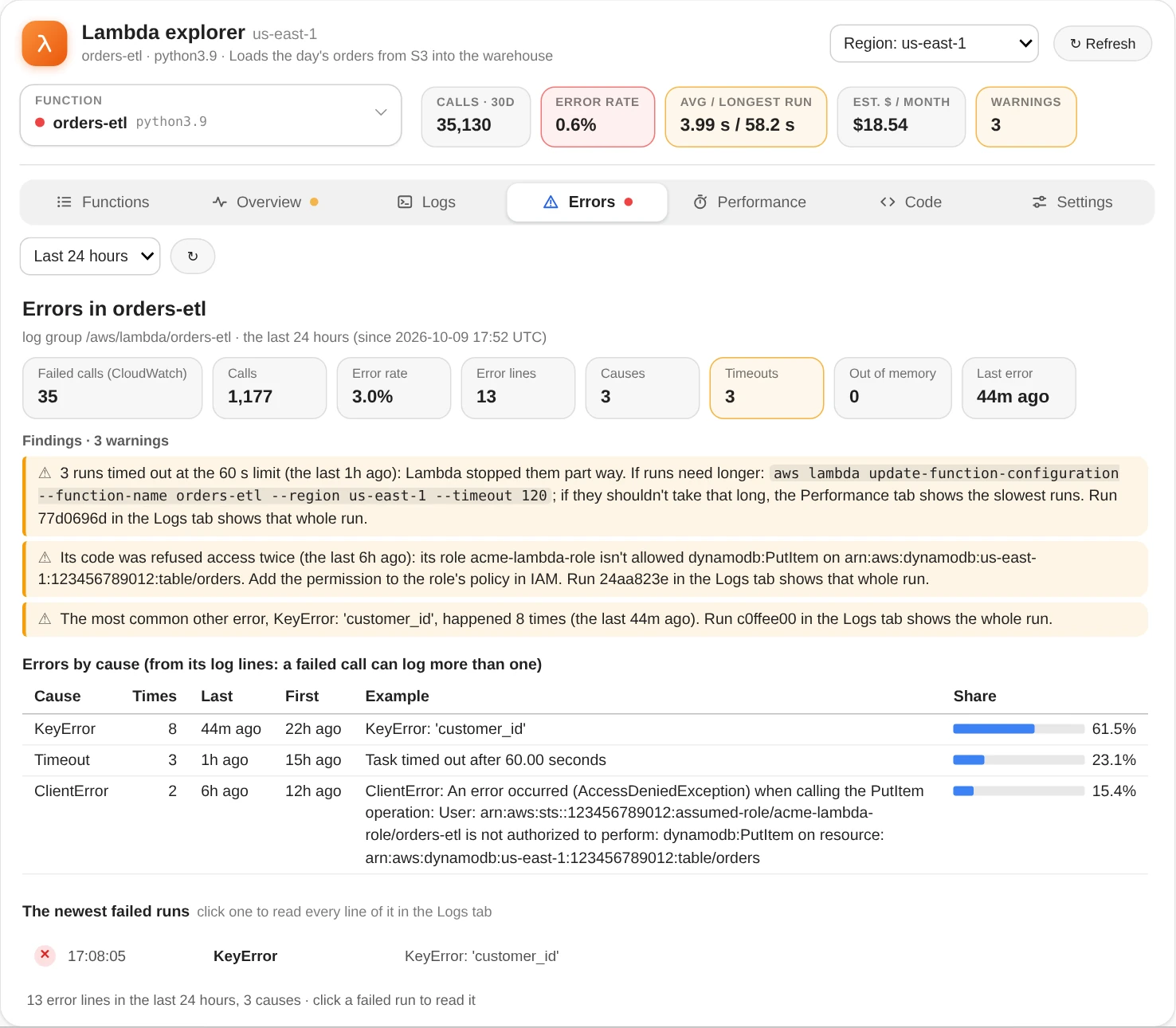
Task: Click the Timeout 23.1% share bar
Action: click(x=1018, y=760)
